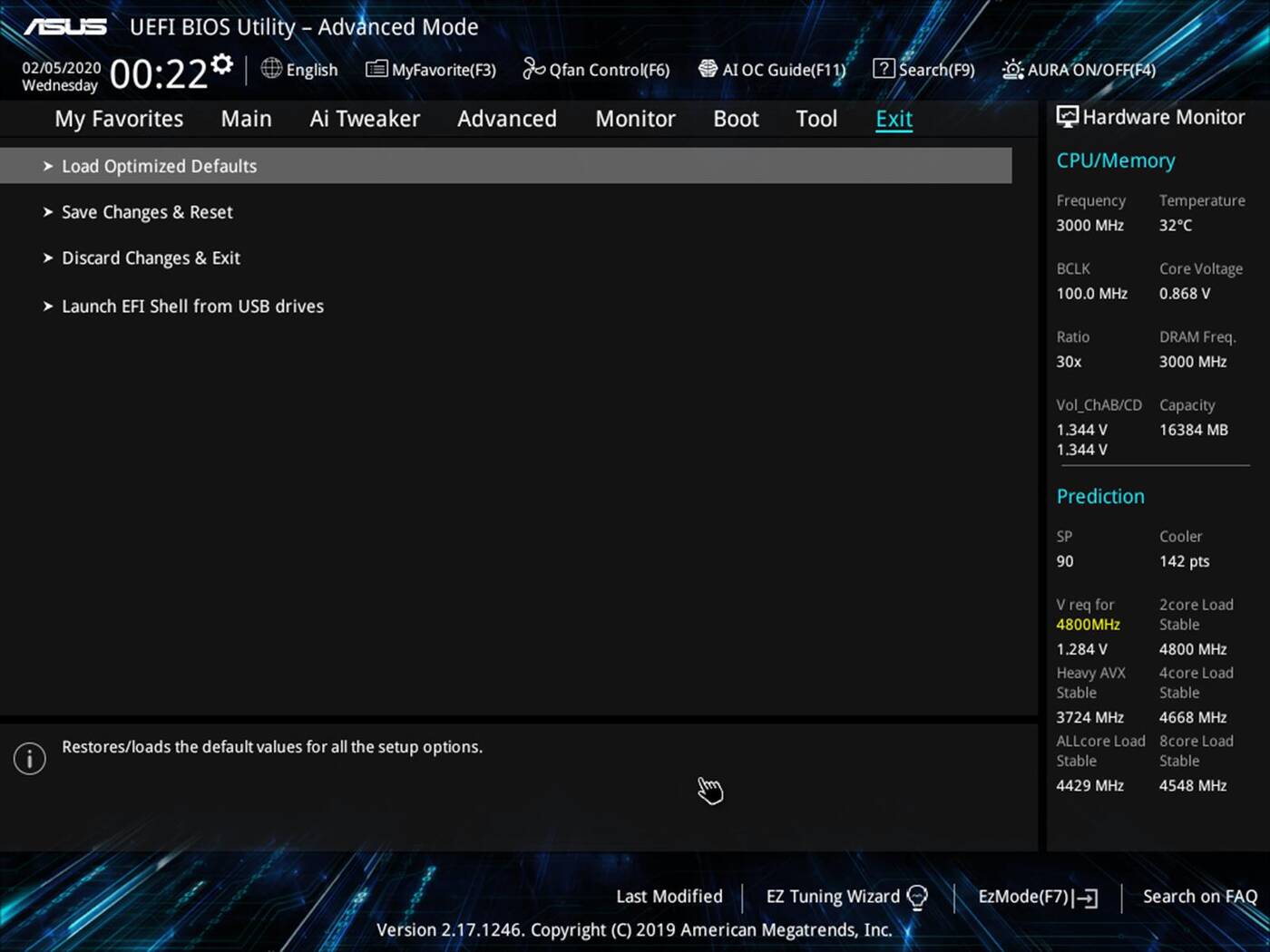Click the language globe icon
1270x952 pixels.
(x=269, y=69)
